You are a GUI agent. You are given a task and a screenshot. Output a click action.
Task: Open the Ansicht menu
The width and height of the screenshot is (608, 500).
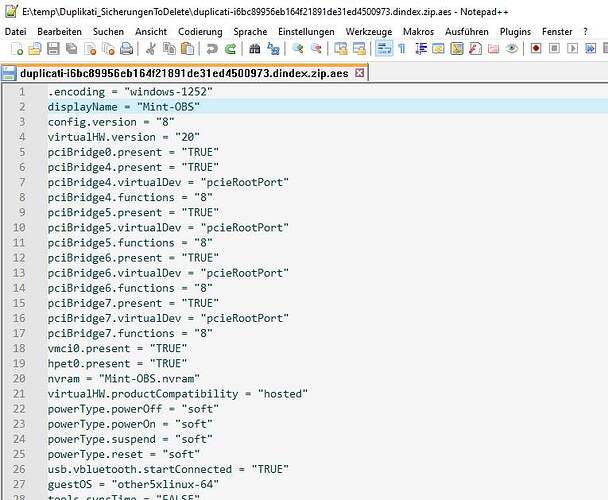pyautogui.click(x=151, y=32)
